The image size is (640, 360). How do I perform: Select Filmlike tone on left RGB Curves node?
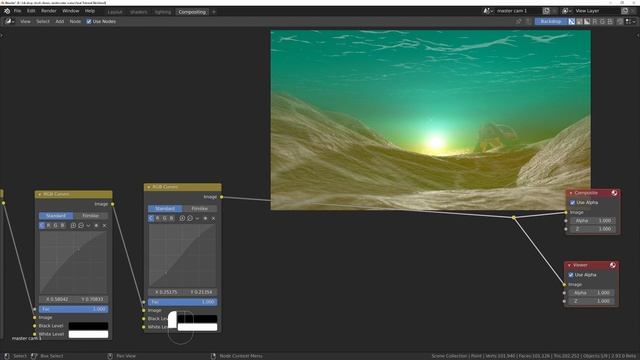[x=91, y=216]
